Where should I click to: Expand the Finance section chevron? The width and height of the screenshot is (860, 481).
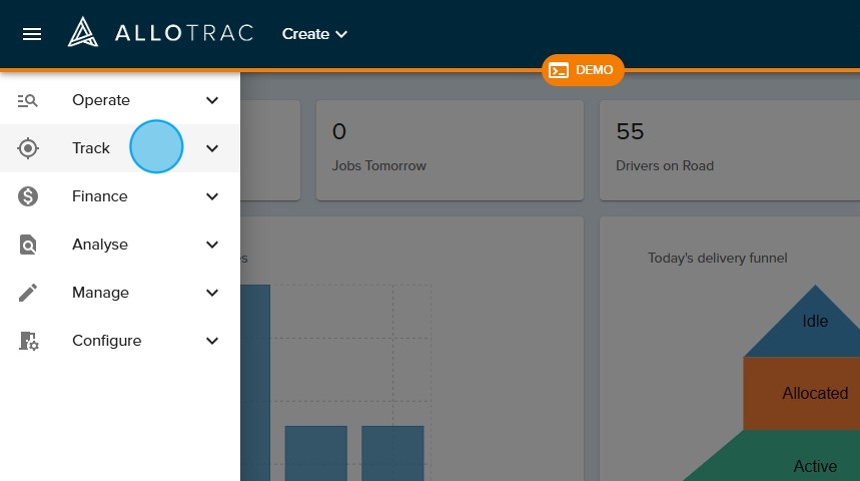212,196
